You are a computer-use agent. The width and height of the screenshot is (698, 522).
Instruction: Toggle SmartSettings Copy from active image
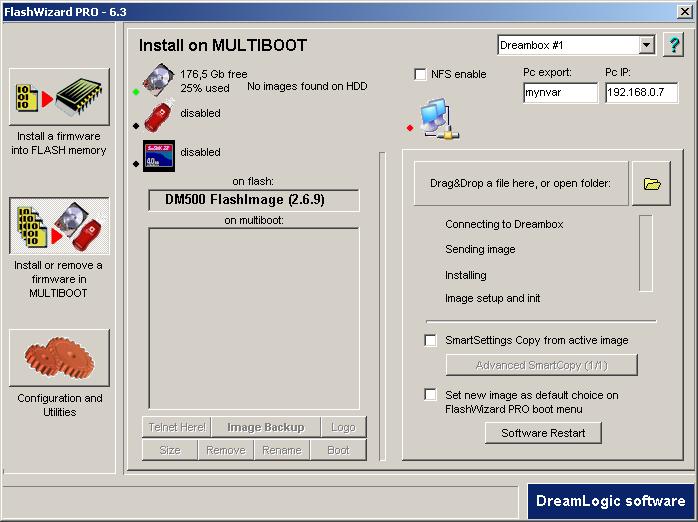tap(430, 340)
